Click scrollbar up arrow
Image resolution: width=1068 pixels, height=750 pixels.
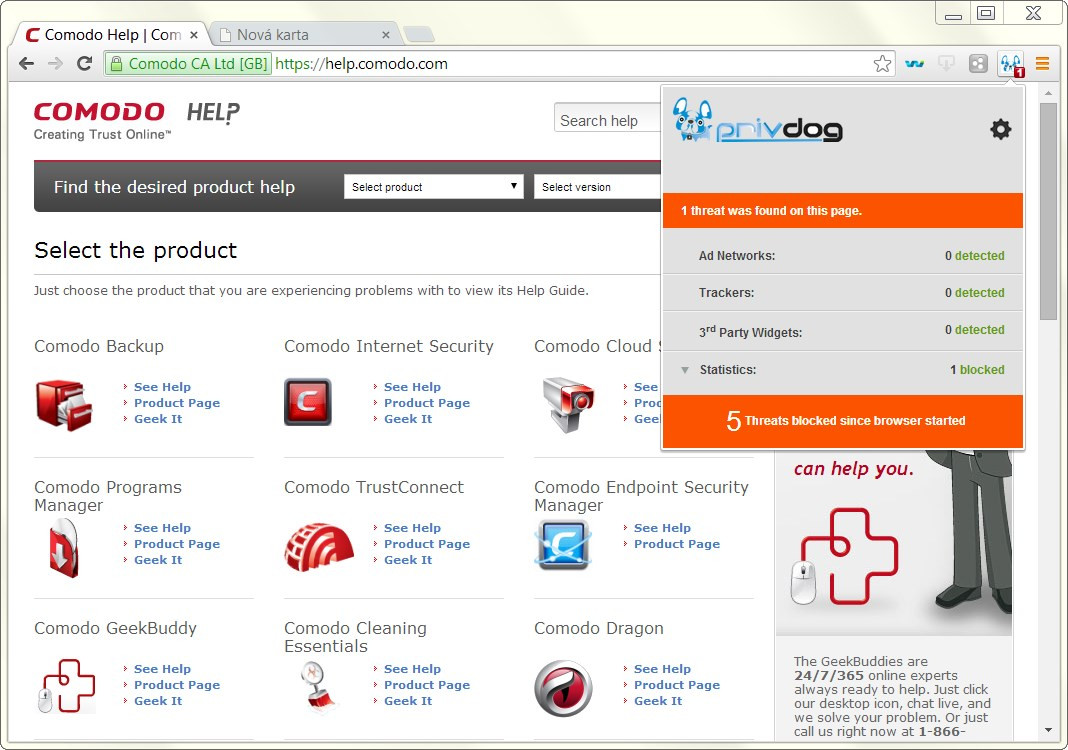(1048, 91)
